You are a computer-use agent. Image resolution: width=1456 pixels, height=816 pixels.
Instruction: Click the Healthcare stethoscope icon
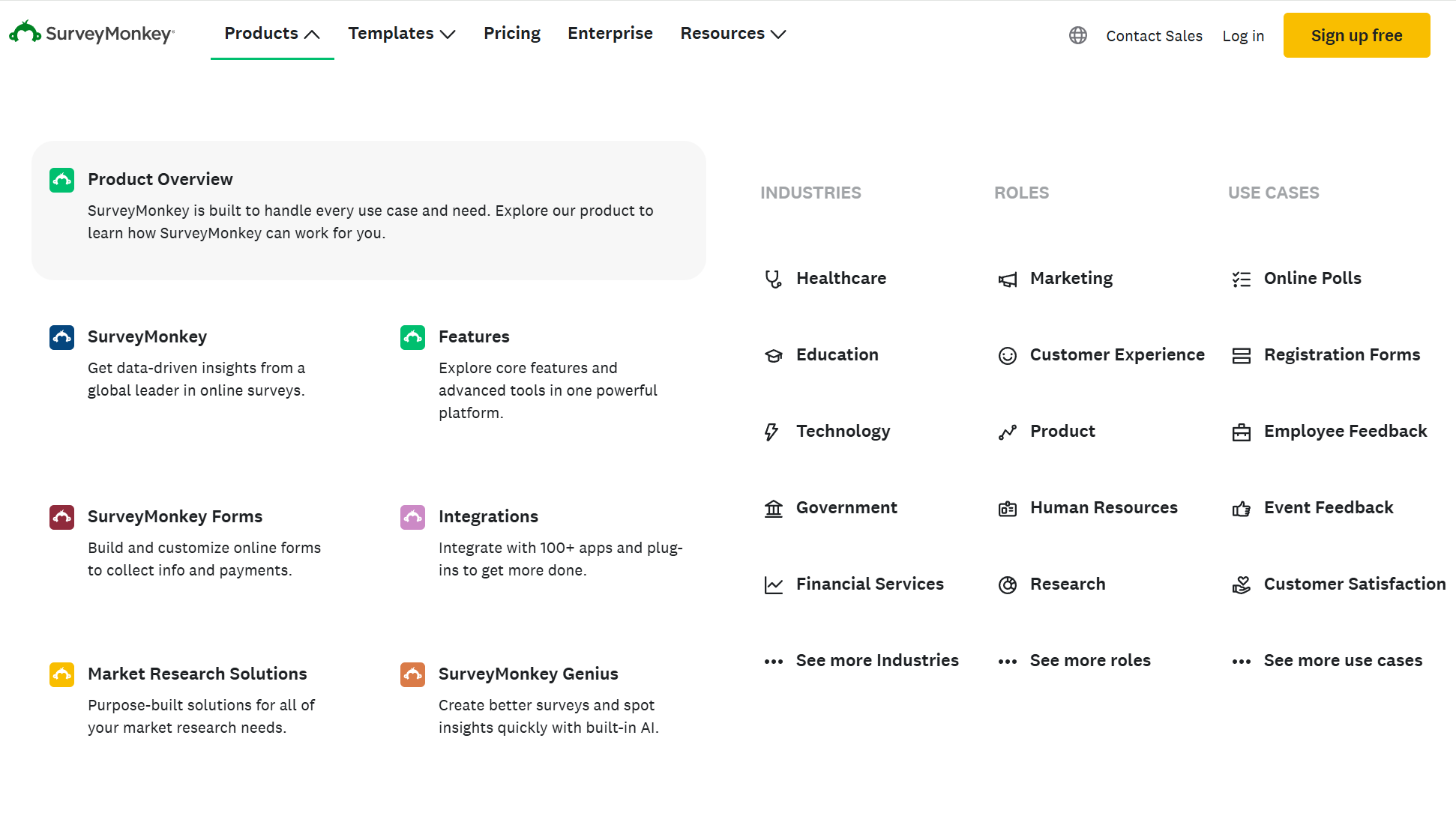[773, 279]
